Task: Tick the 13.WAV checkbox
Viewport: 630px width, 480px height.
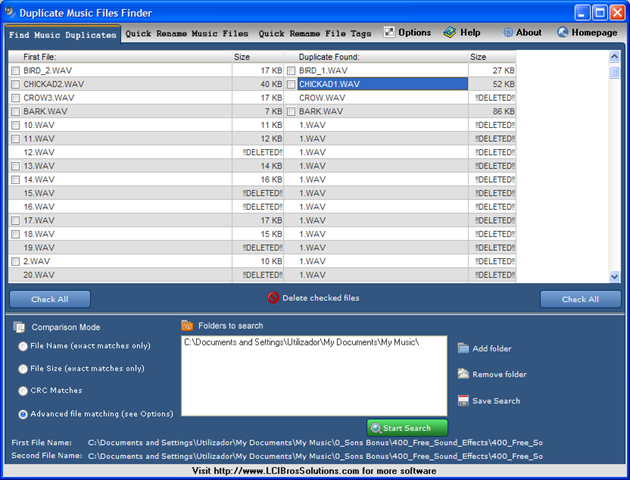Action: (x=15, y=166)
